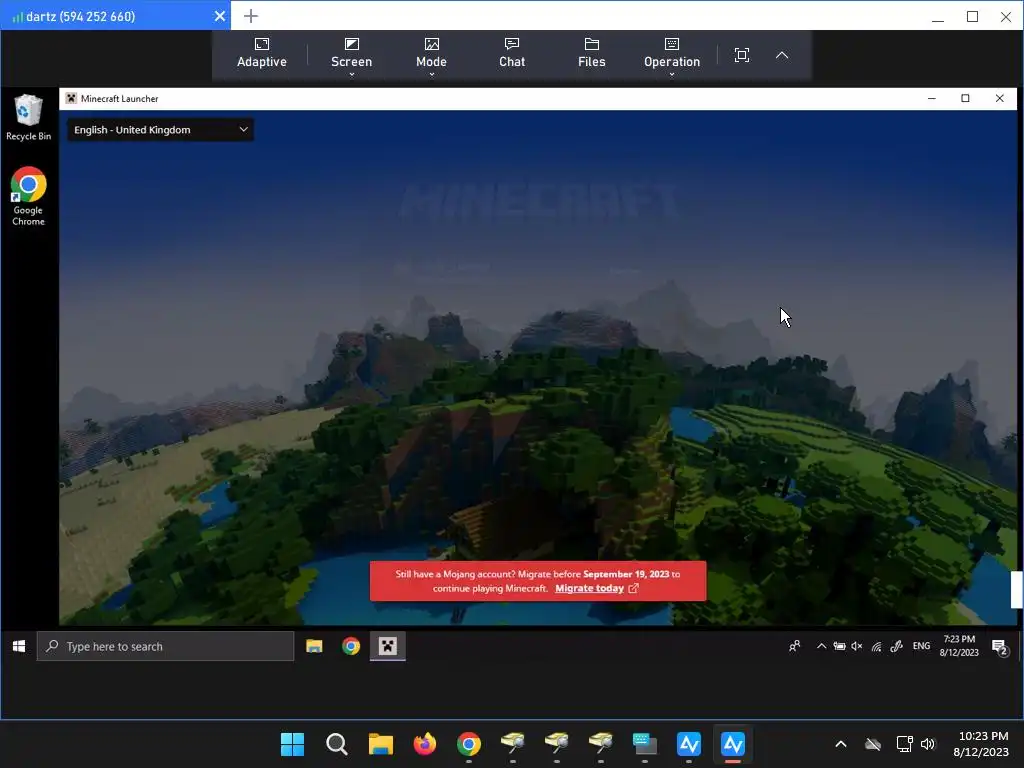Open host clock showing 10:23 PM
The image size is (1024, 768).
982,744
